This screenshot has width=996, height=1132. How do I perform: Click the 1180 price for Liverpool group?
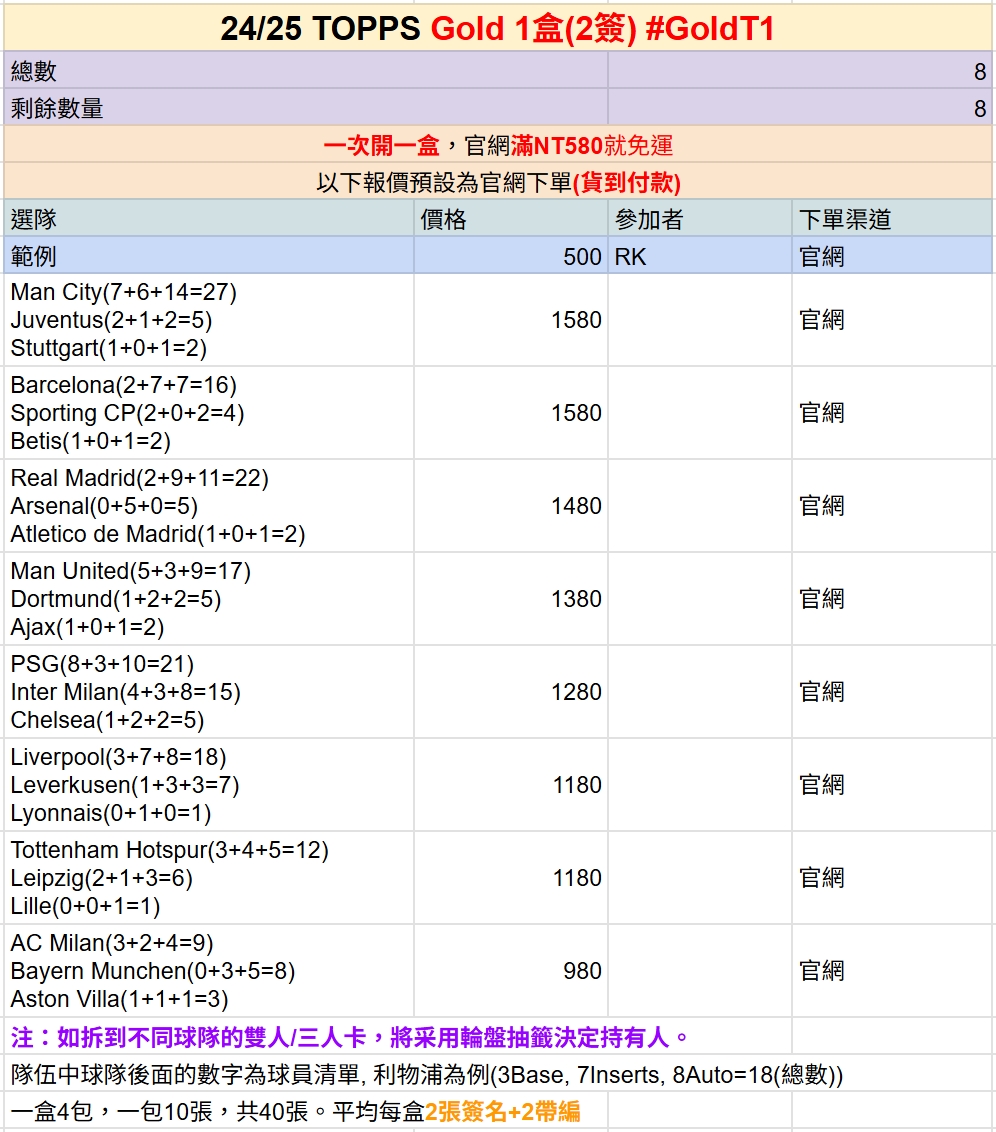pyautogui.click(x=511, y=785)
